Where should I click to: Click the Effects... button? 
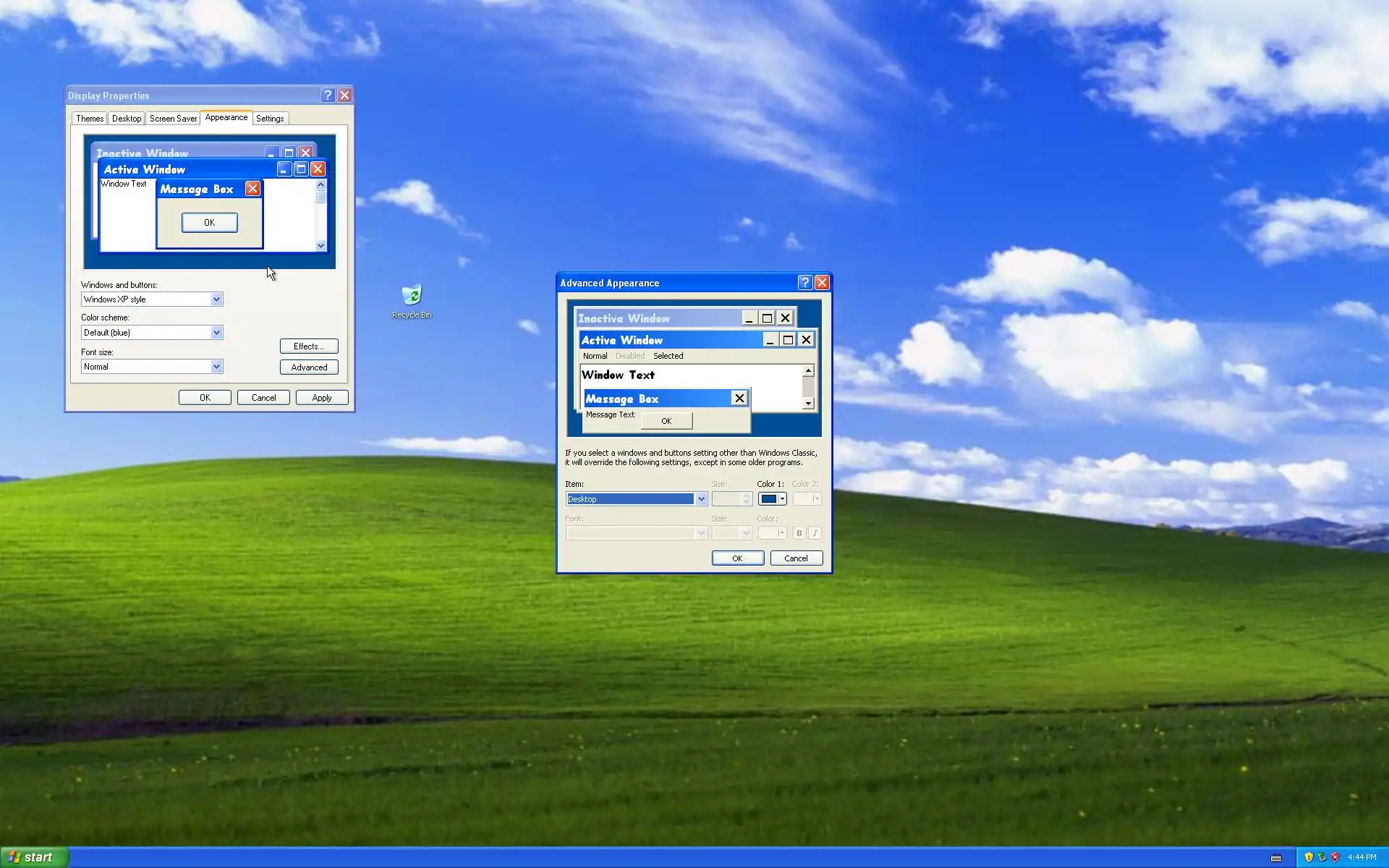(309, 346)
